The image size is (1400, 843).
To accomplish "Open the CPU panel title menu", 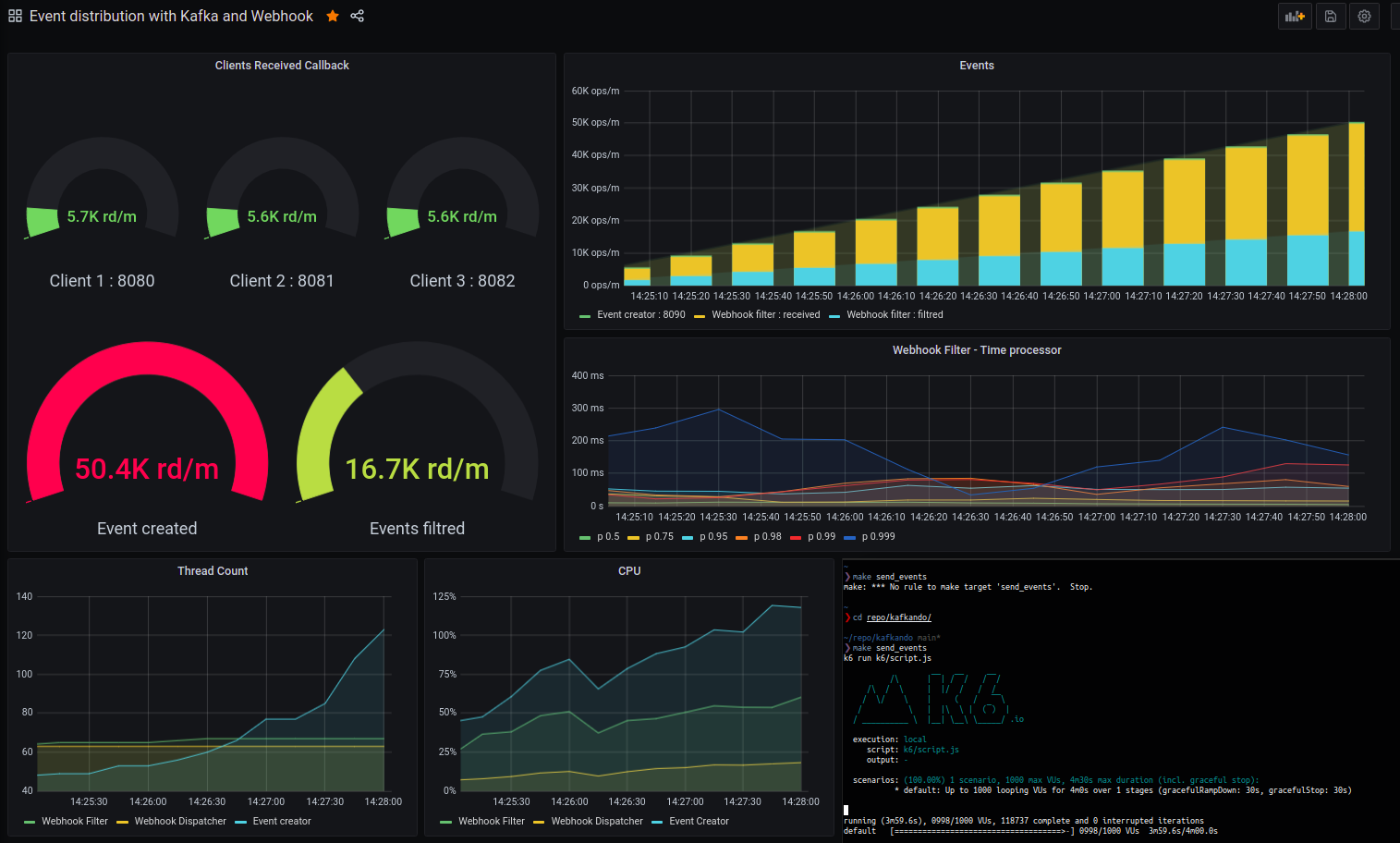I will 629,571.
